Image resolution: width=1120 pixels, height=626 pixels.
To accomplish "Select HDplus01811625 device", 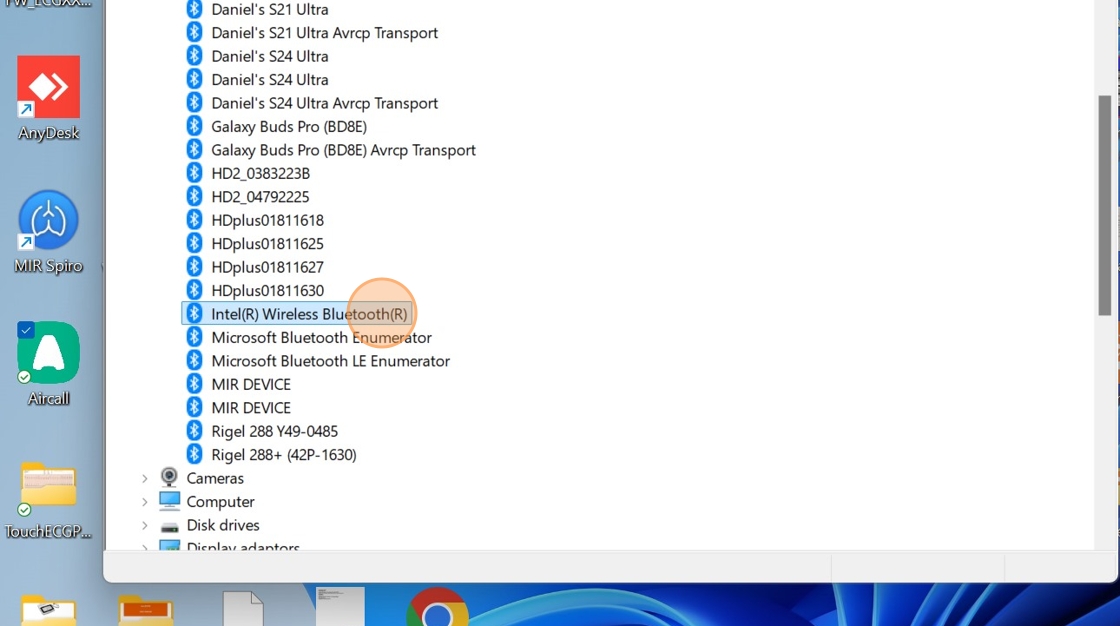I will (267, 244).
